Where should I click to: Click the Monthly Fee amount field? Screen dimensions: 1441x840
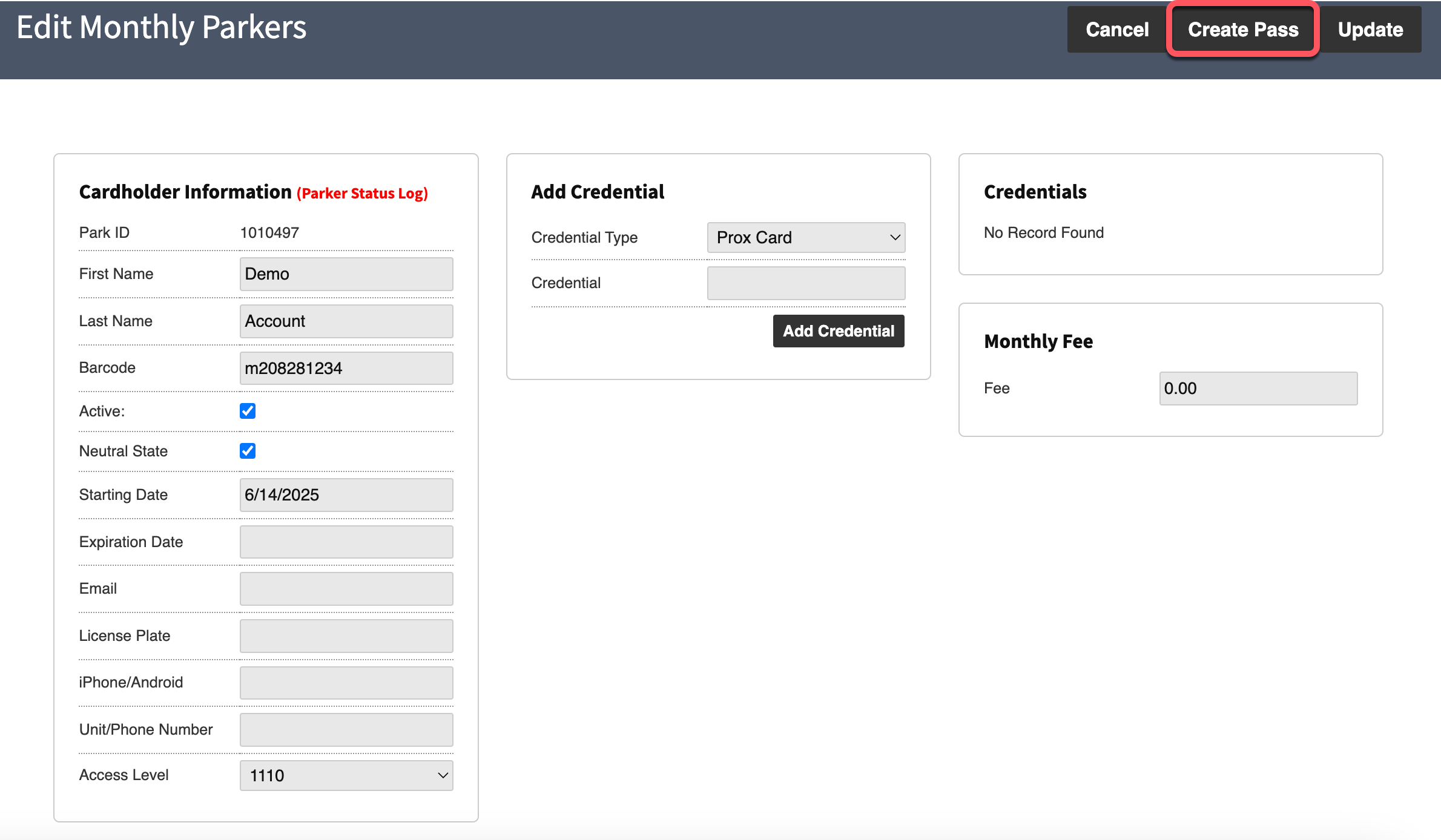[x=1258, y=389]
